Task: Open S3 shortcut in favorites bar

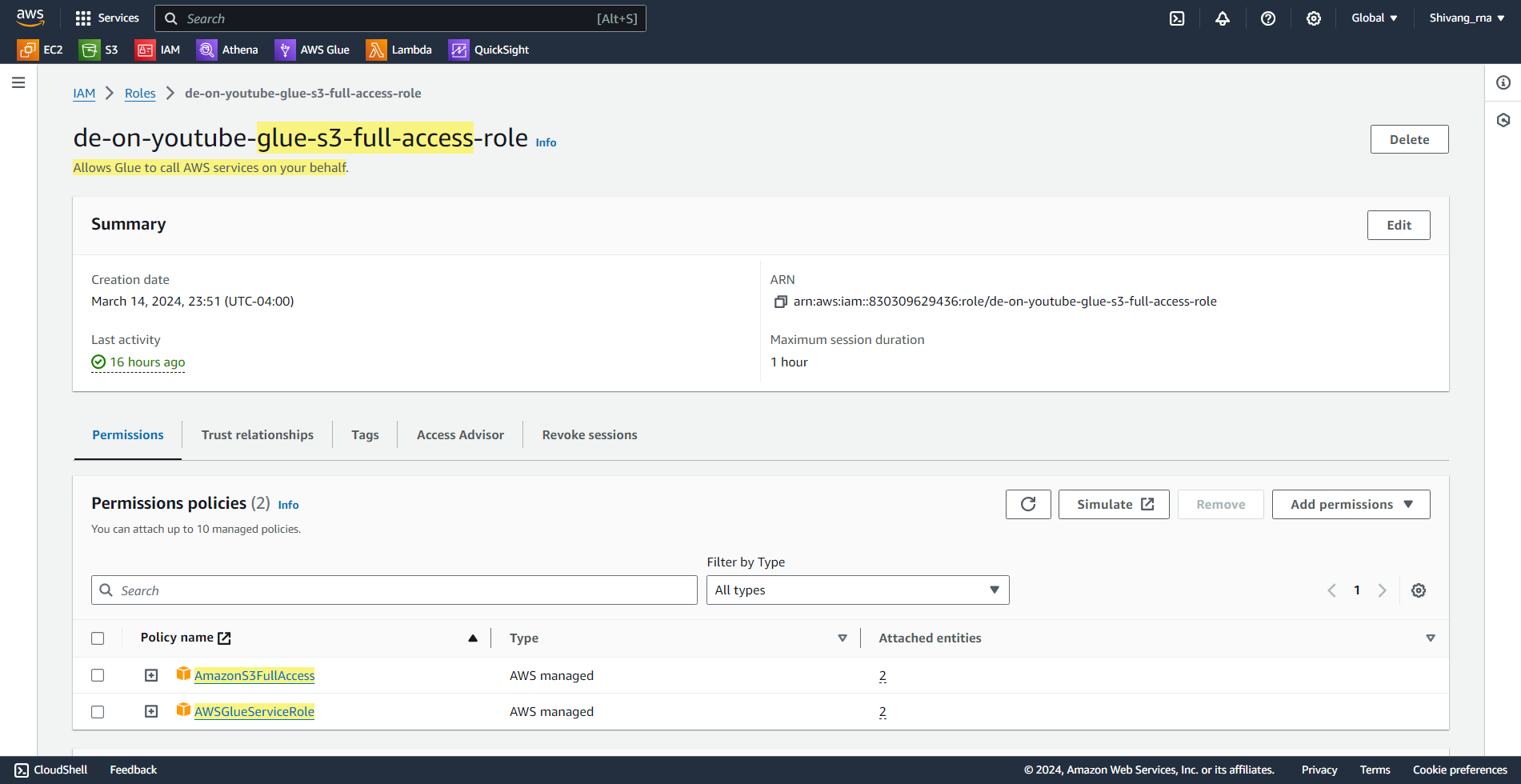Action: (98, 50)
